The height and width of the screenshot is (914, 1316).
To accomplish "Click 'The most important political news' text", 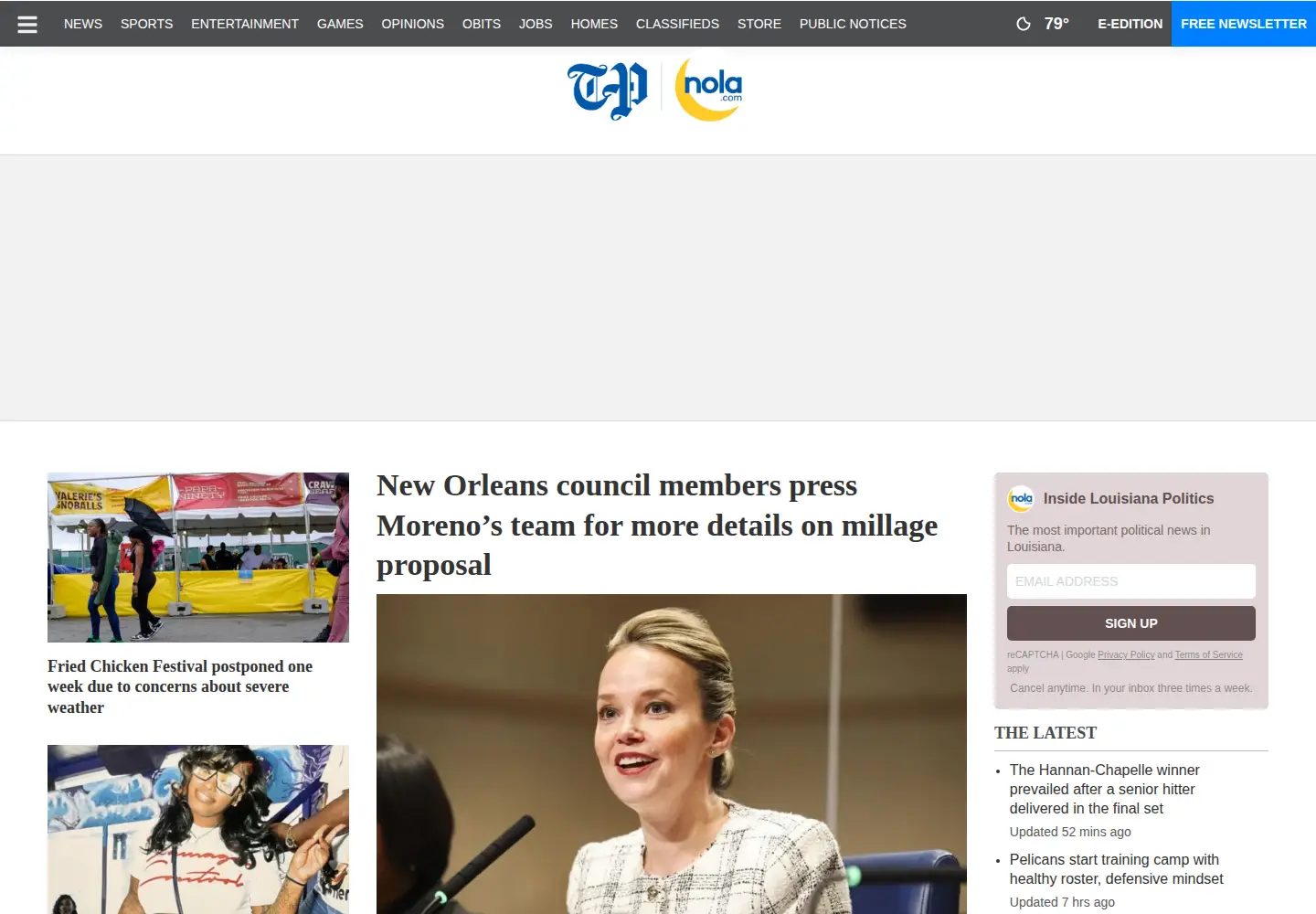I will point(1109,538).
